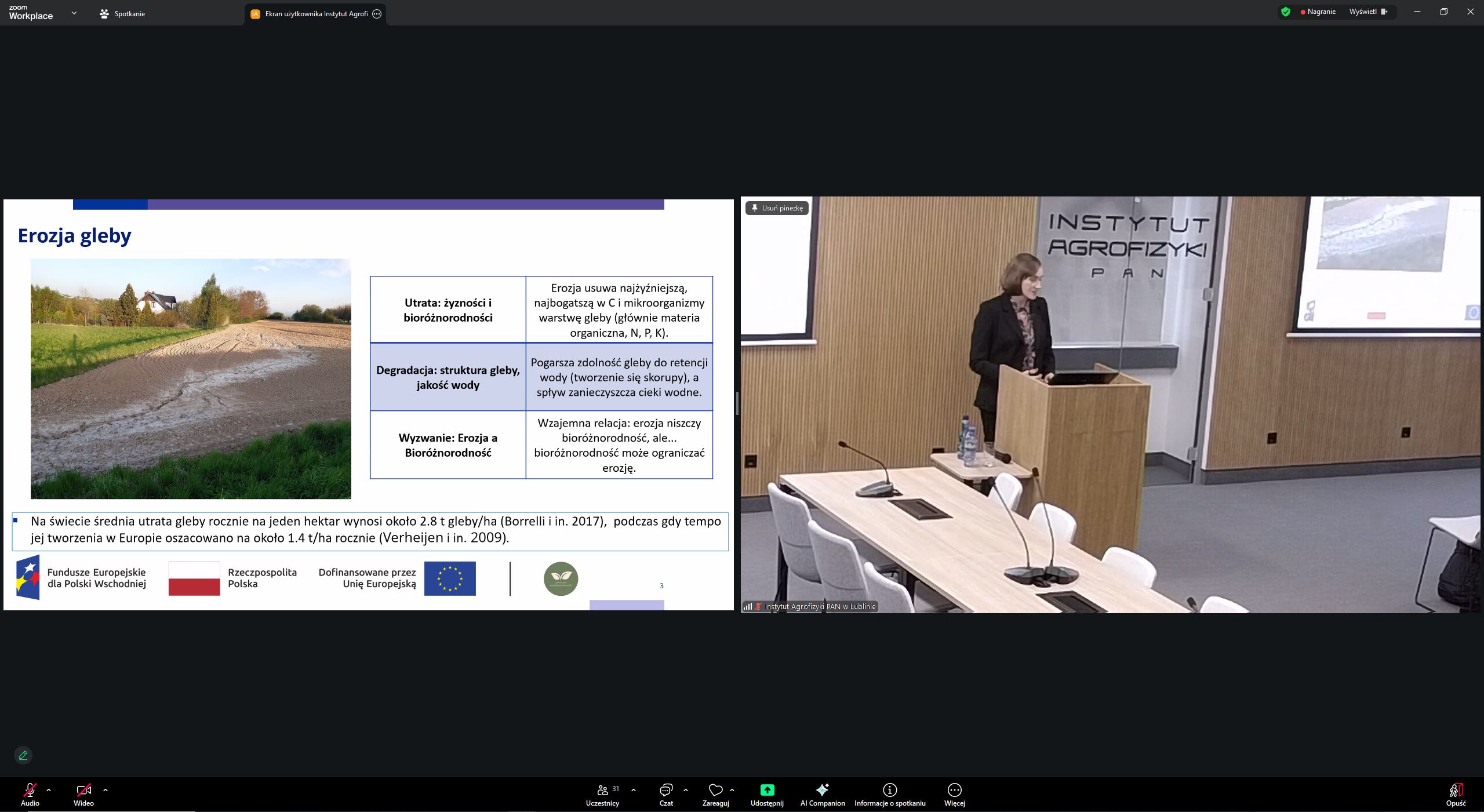The height and width of the screenshot is (812, 1484).
Task: Click the green Udostępnij share icon
Action: 767,790
